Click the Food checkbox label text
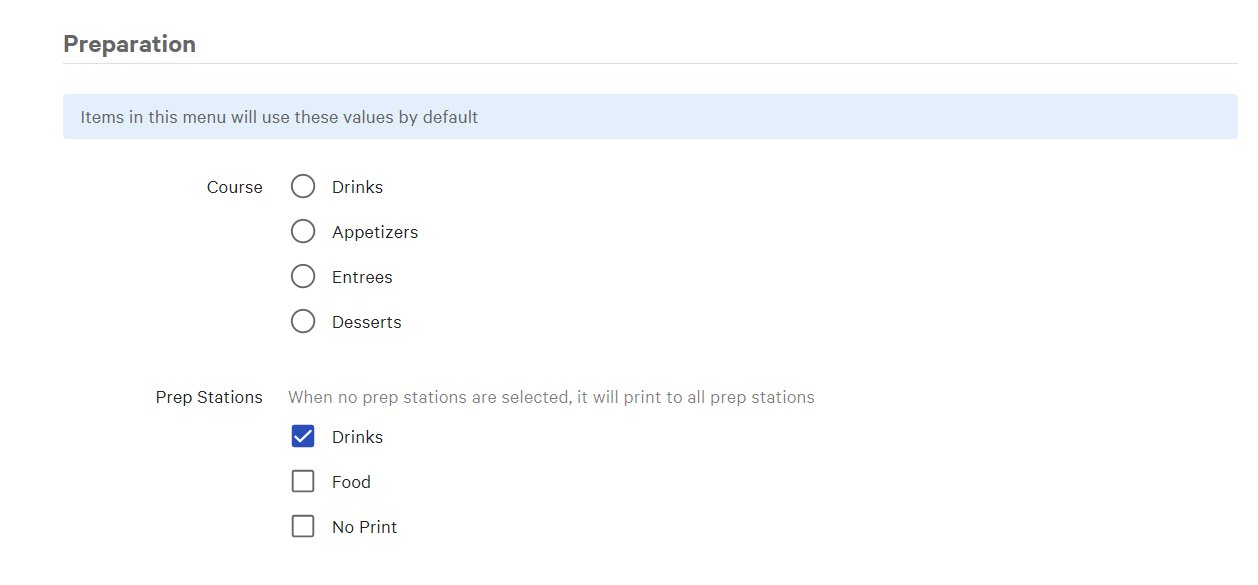Viewport: 1258px width, 585px height. point(351,481)
